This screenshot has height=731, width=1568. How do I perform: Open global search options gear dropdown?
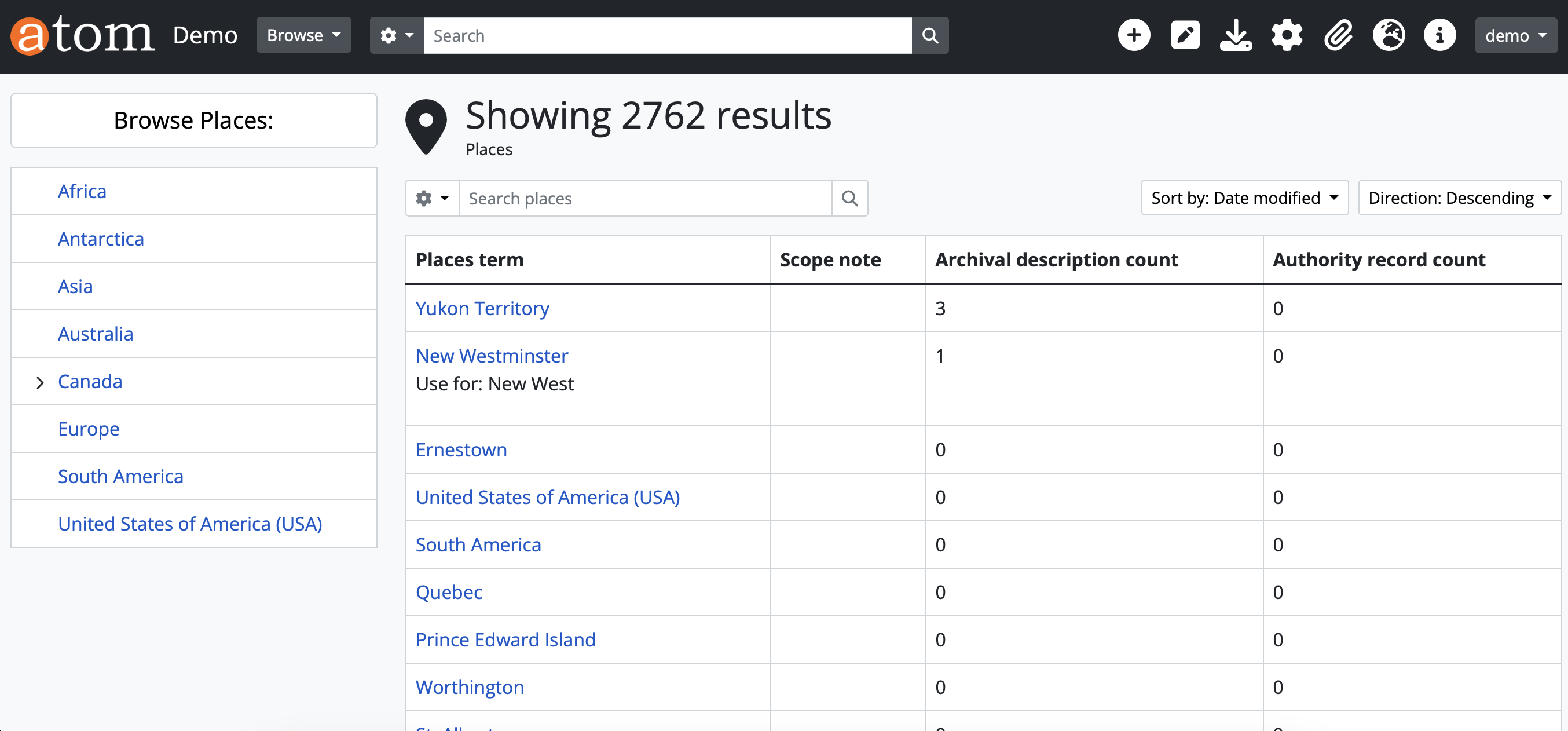tap(397, 35)
